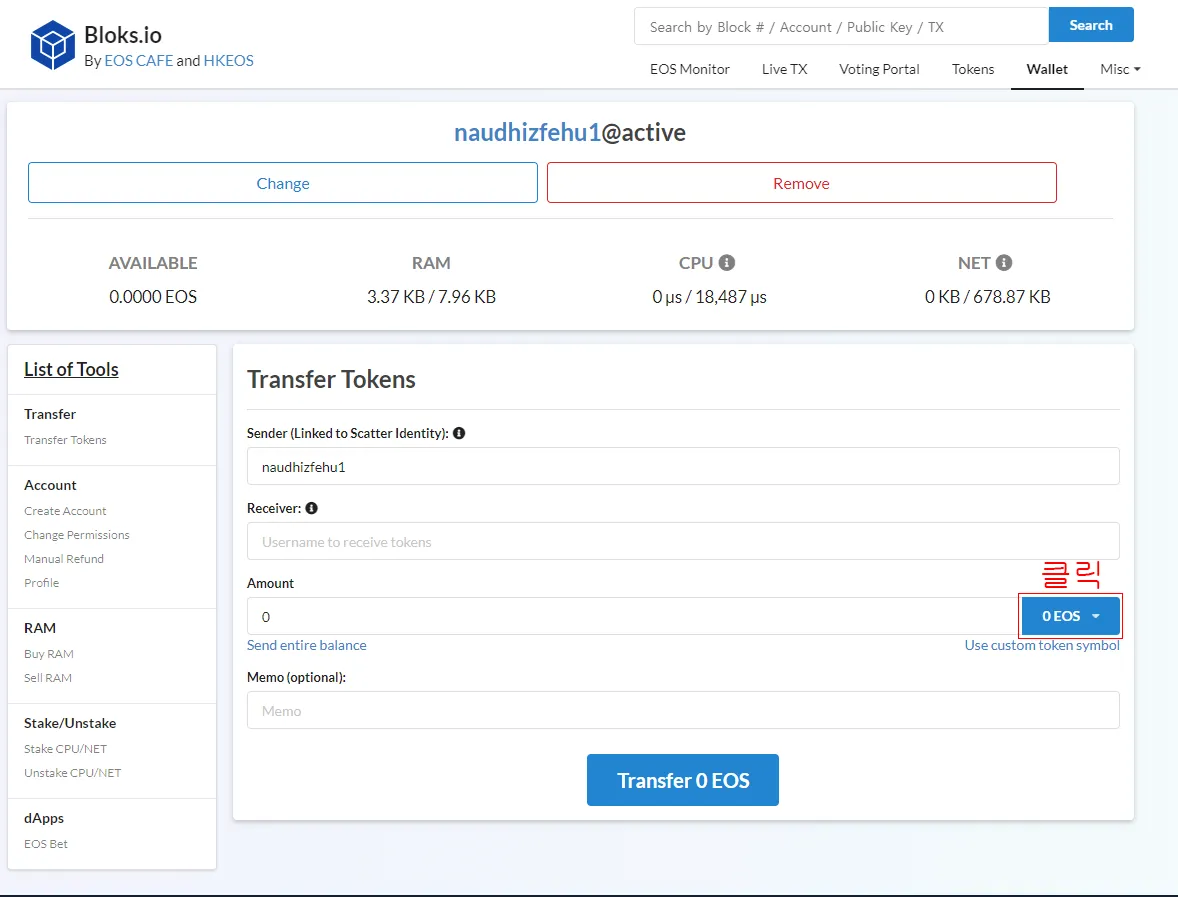Click the Receiver username field
Viewport: 1178px width, 897px height.
pyautogui.click(x=683, y=542)
